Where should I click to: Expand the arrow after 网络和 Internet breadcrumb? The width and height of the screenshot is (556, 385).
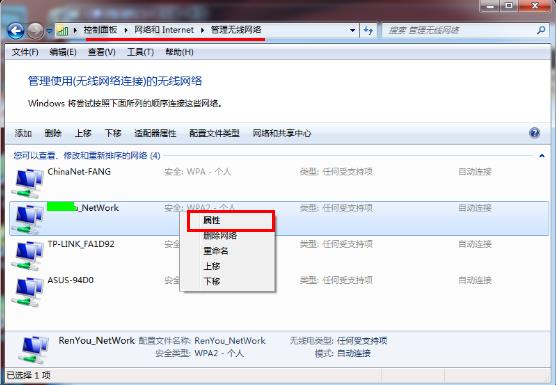point(202,30)
